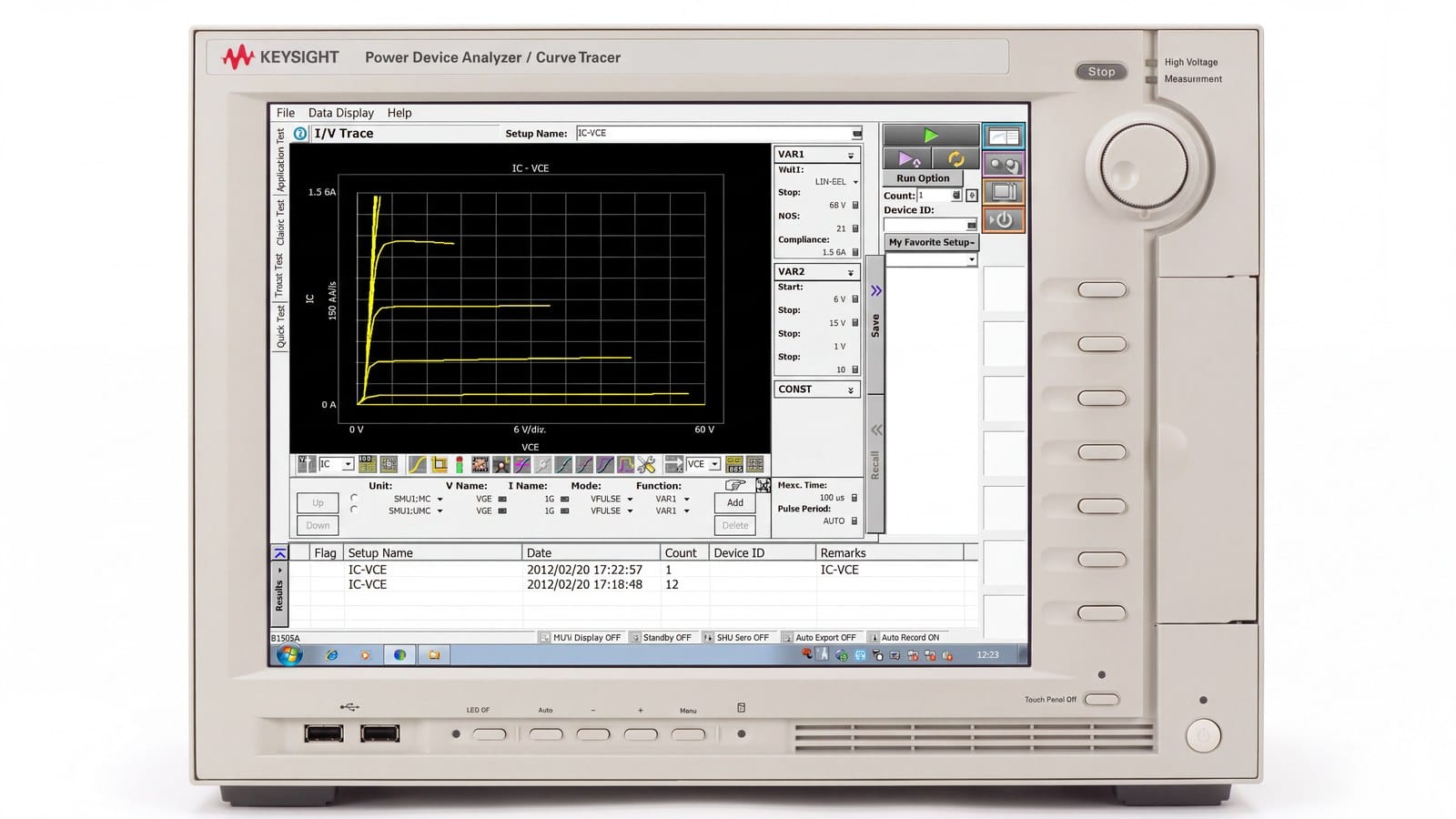Open Internet Explorer on the taskbar

click(332, 654)
